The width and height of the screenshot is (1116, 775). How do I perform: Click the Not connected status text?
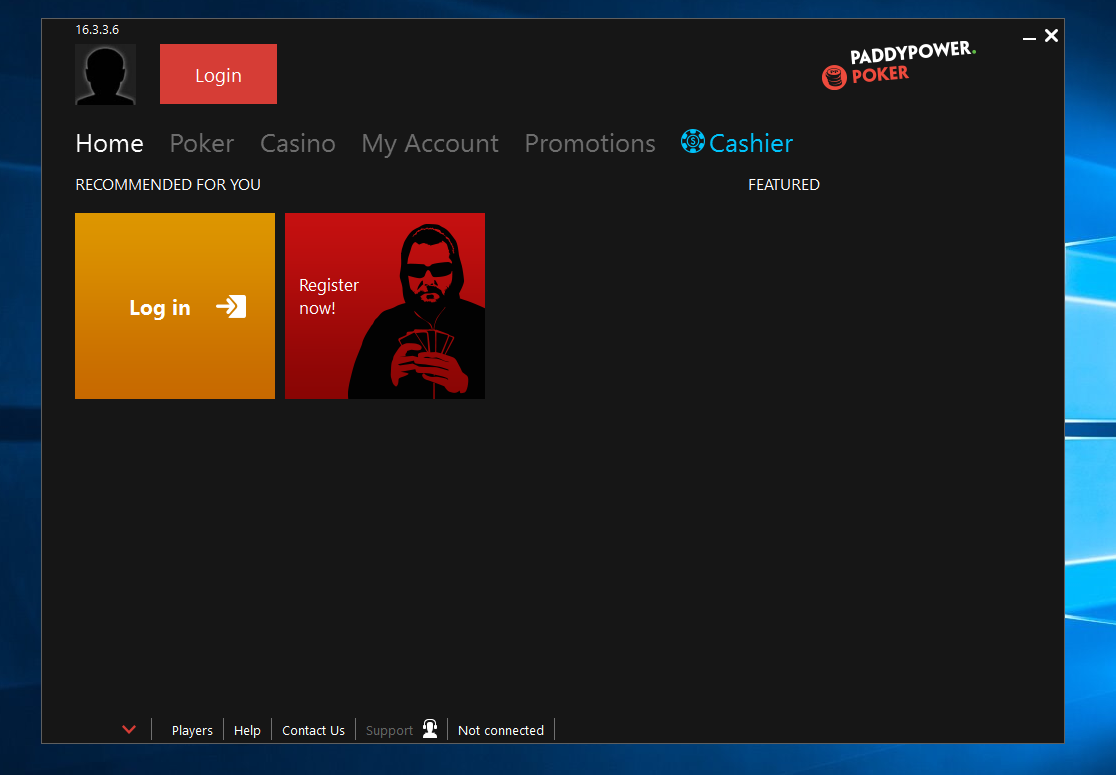[501, 730]
